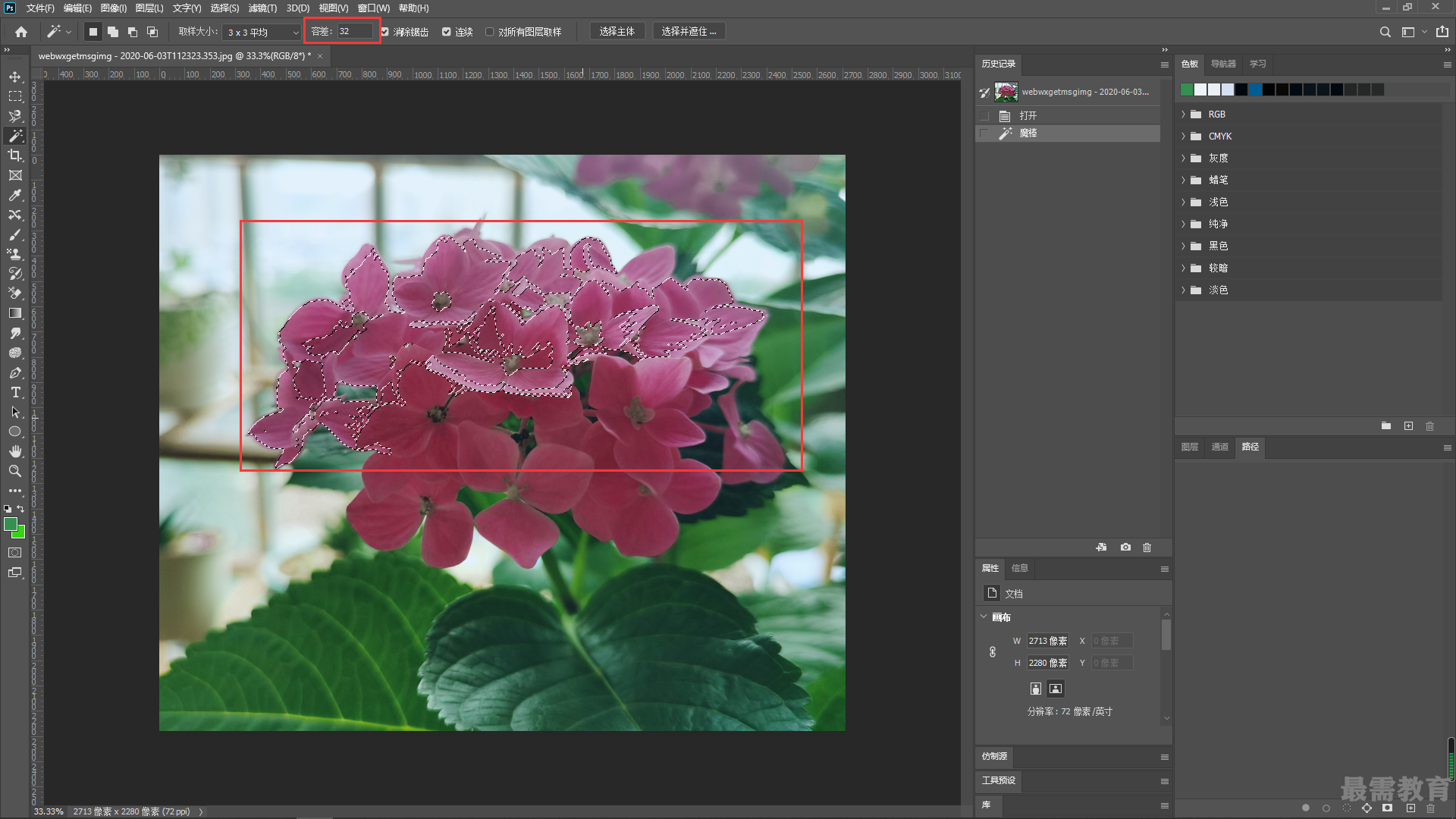1456x819 pixels.
Task: Select the Zoom tool
Action: (x=15, y=471)
